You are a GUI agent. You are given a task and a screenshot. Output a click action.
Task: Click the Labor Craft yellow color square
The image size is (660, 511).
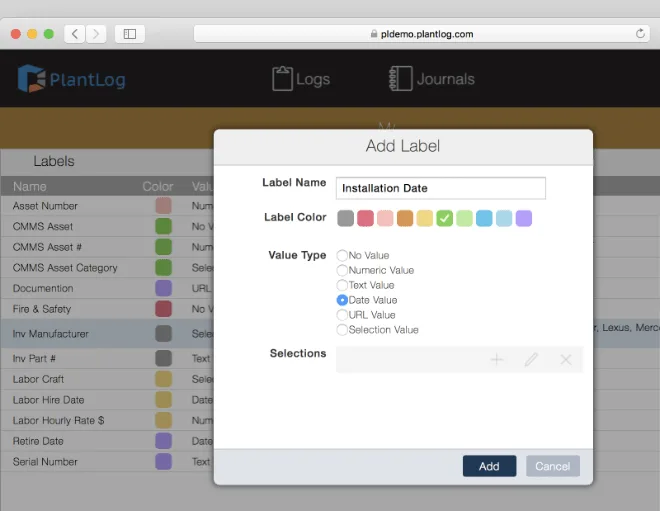pyautogui.click(x=163, y=379)
